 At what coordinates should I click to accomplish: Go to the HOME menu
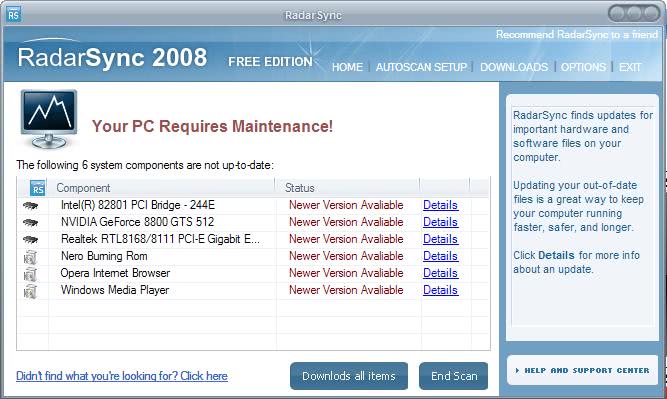(347, 67)
